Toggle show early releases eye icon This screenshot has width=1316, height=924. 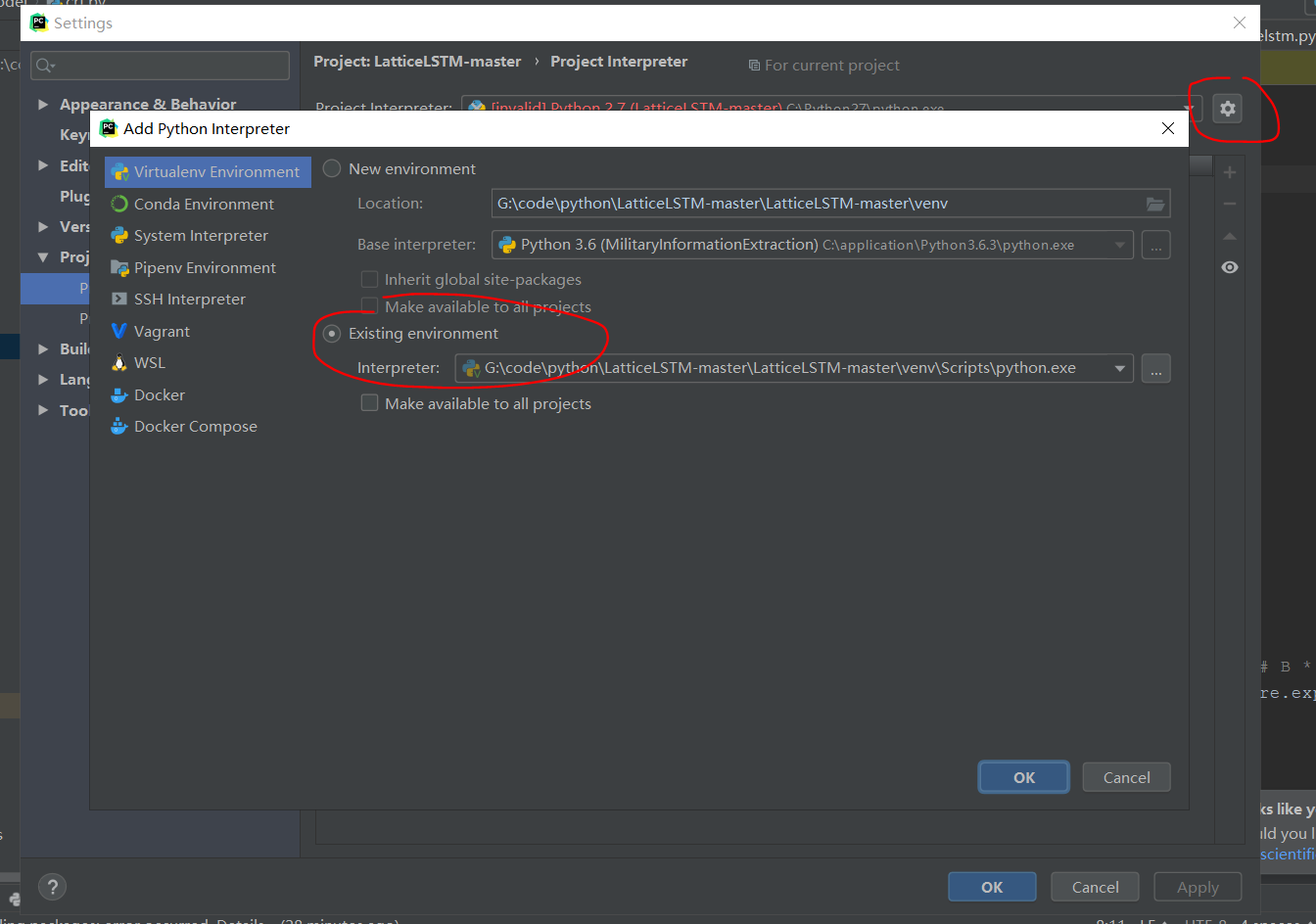pyautogui.click(x=1230, y=267)
